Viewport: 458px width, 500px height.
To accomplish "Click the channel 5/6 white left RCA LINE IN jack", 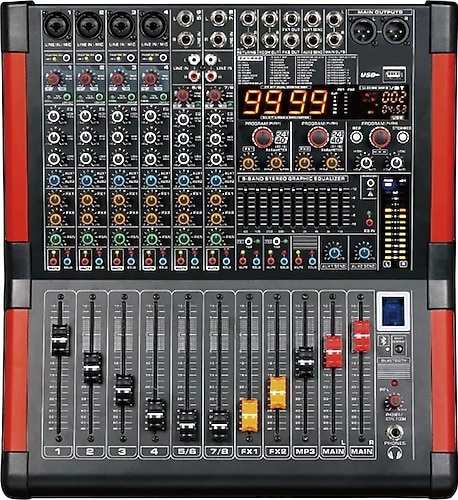I will (193, 60).
